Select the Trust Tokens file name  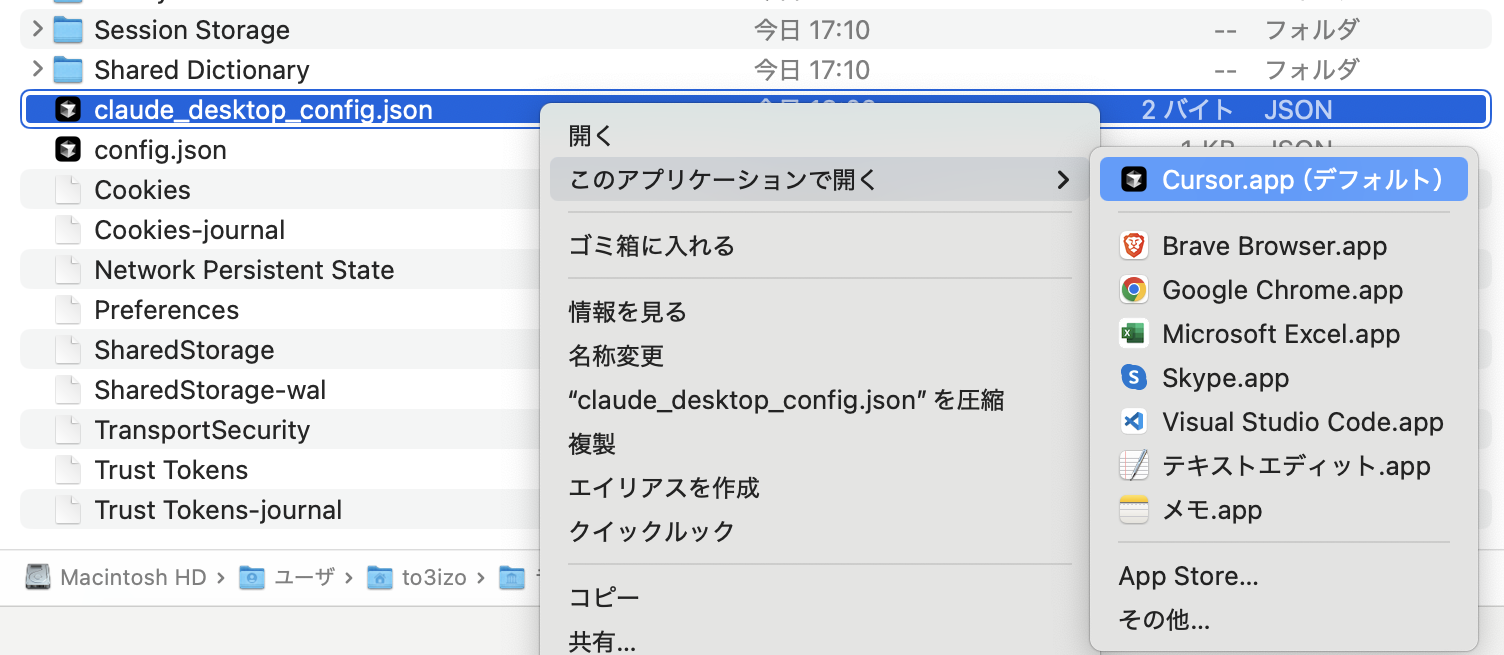pos(171,470)
